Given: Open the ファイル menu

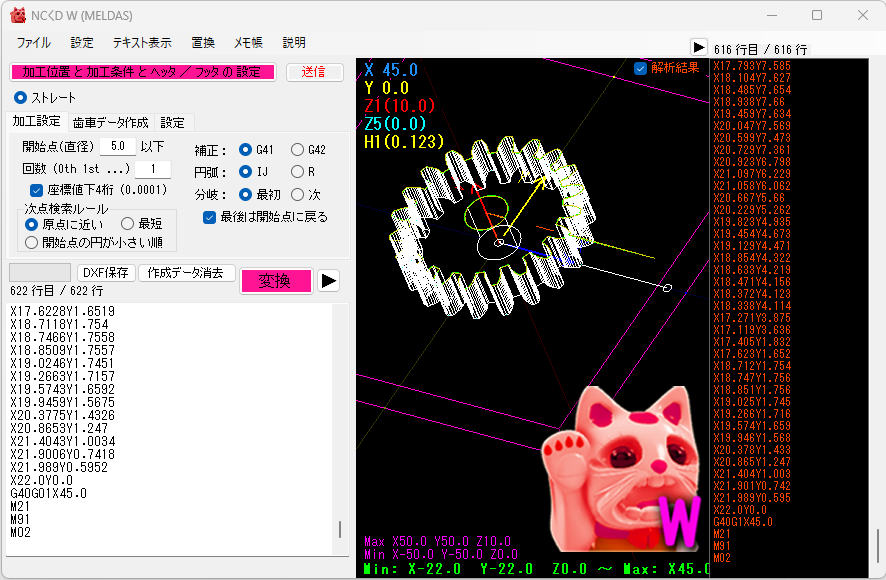Looking at the screenshot, I should [33, 43].
